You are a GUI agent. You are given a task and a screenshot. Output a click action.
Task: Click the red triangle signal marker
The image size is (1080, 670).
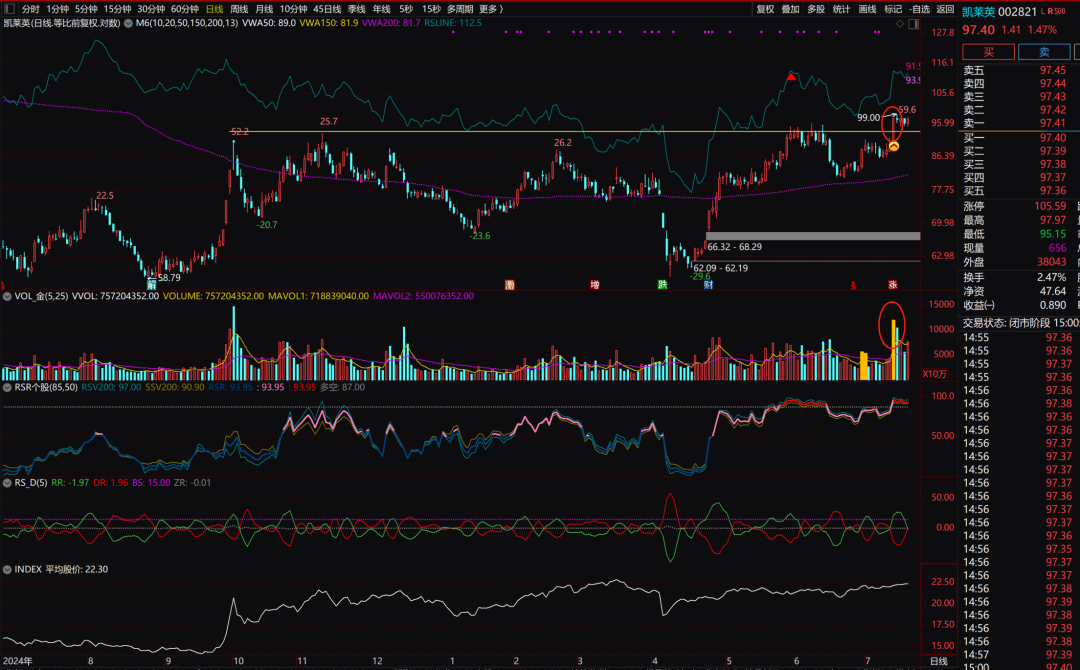[791, 76]
